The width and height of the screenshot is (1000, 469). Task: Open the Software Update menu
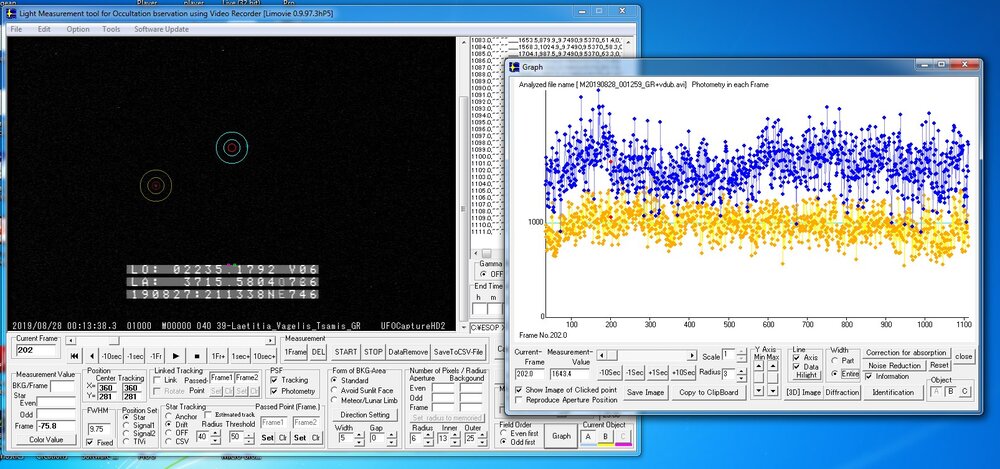click(161, 29)
